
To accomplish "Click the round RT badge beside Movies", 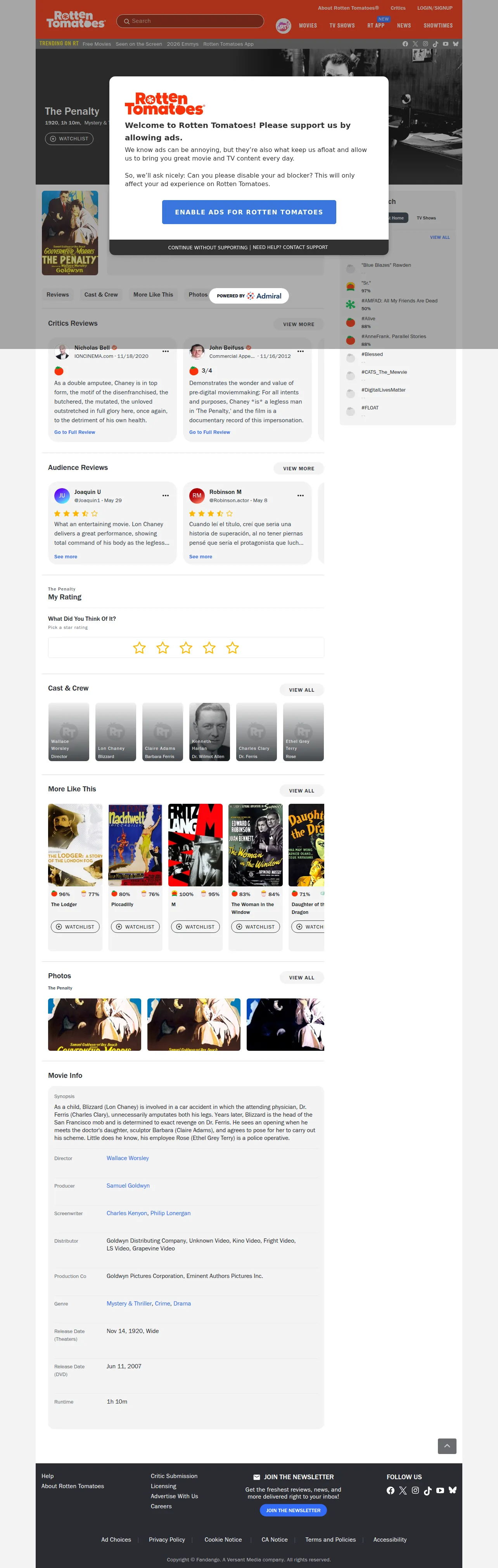I will pyautogui.click(x=283, y=26).
